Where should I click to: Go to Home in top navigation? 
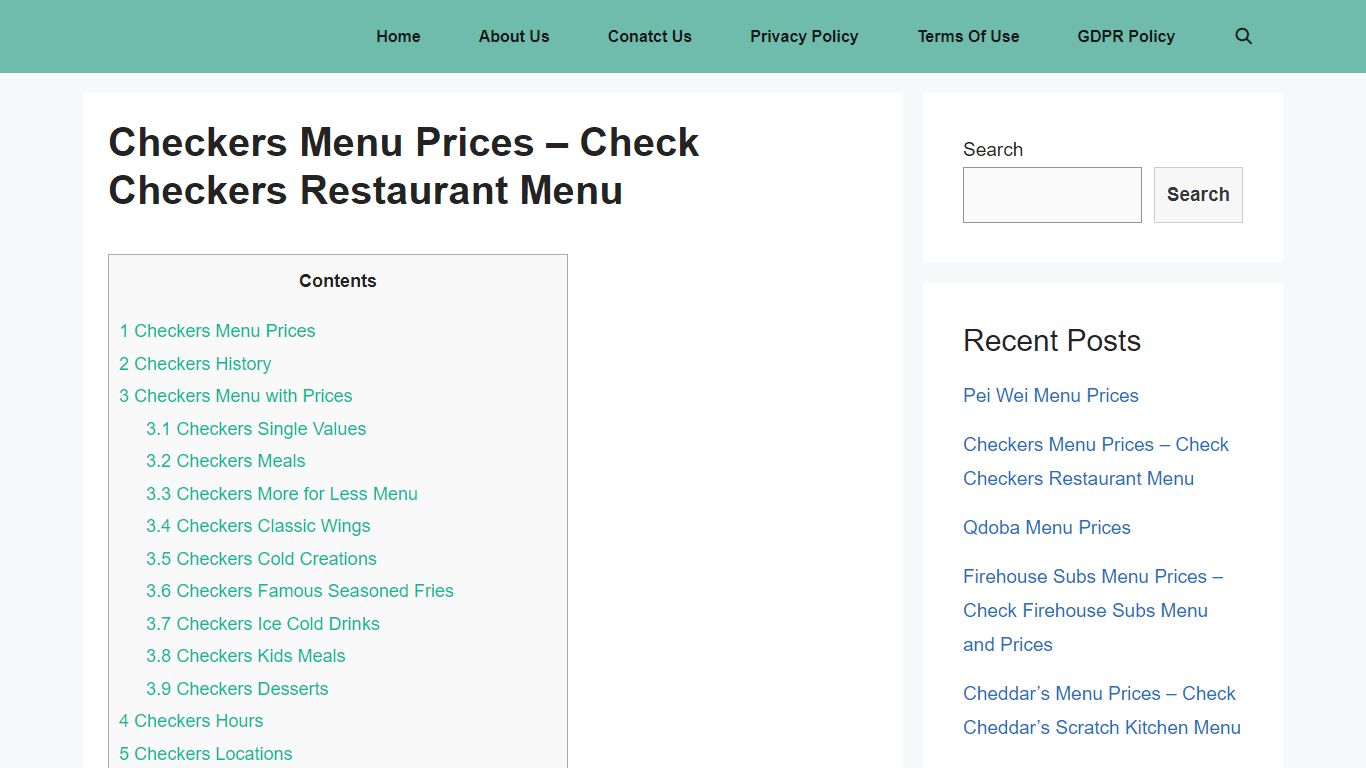[x=398, y=36]
